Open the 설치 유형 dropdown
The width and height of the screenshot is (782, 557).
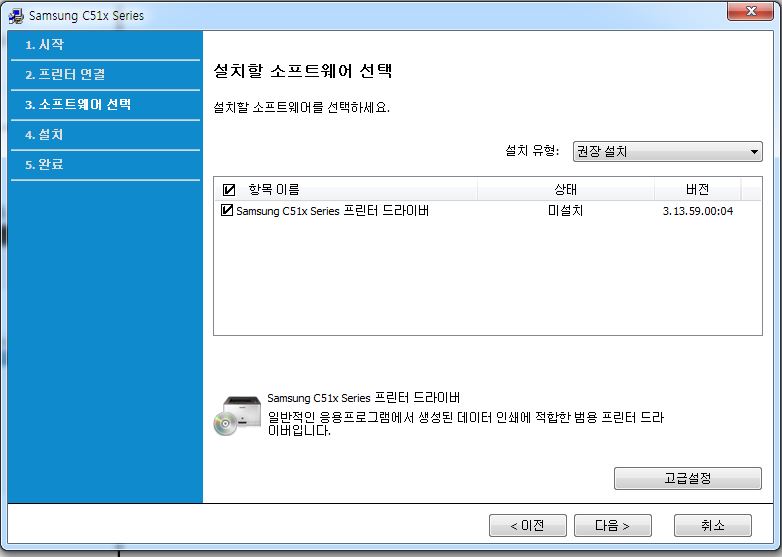tap(667, 151)
